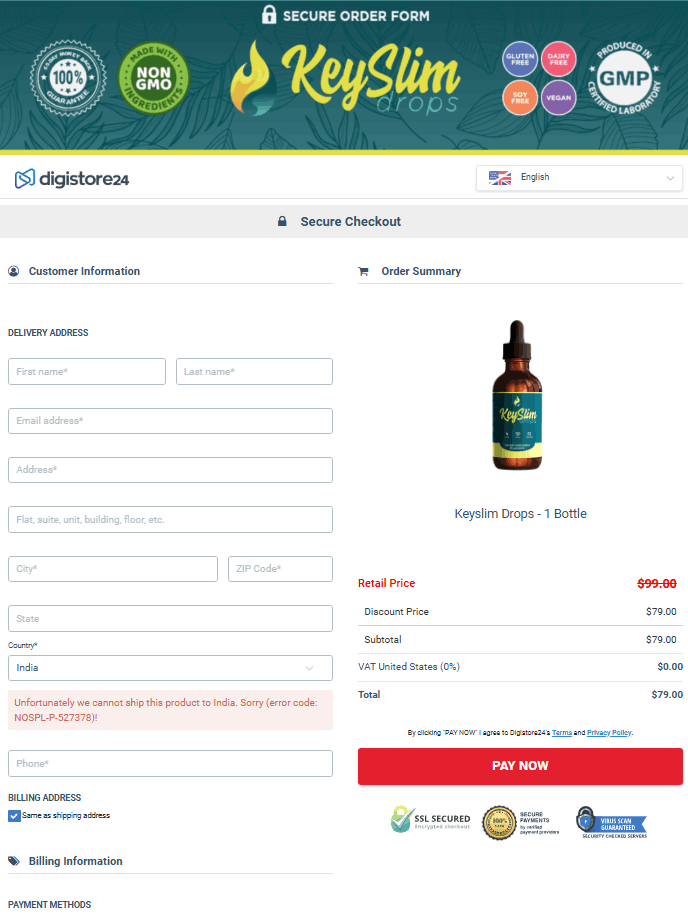688x921 pixels.
Task: Click the Non GMO ingredients badge
Action: 153,79
